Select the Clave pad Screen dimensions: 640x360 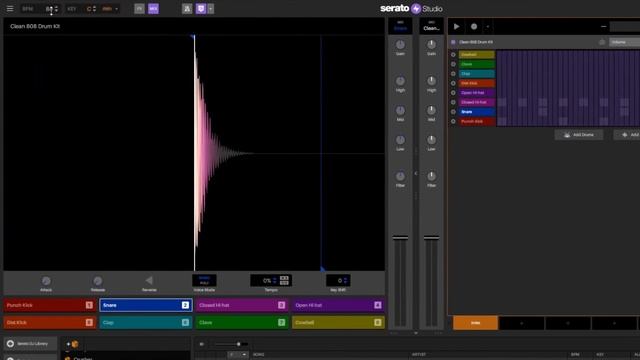(242, 322)
